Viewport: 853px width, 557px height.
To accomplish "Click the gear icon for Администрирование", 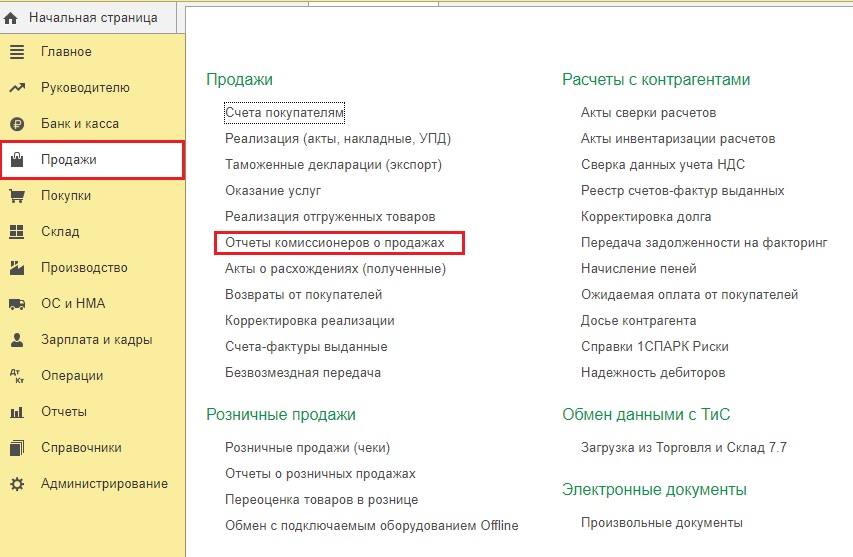I will 17,484.
